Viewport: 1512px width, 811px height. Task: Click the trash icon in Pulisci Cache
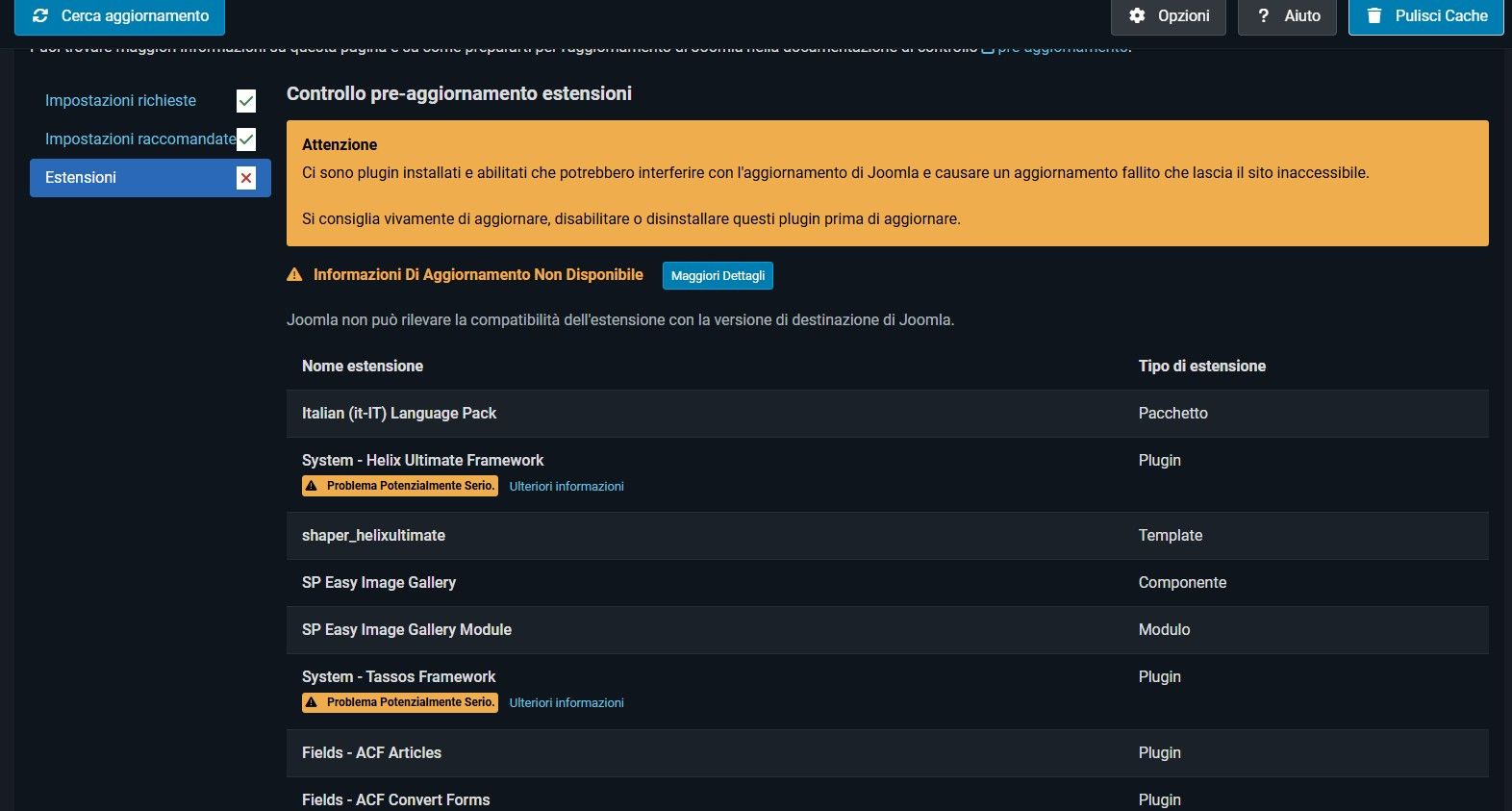coord(1374,15)
